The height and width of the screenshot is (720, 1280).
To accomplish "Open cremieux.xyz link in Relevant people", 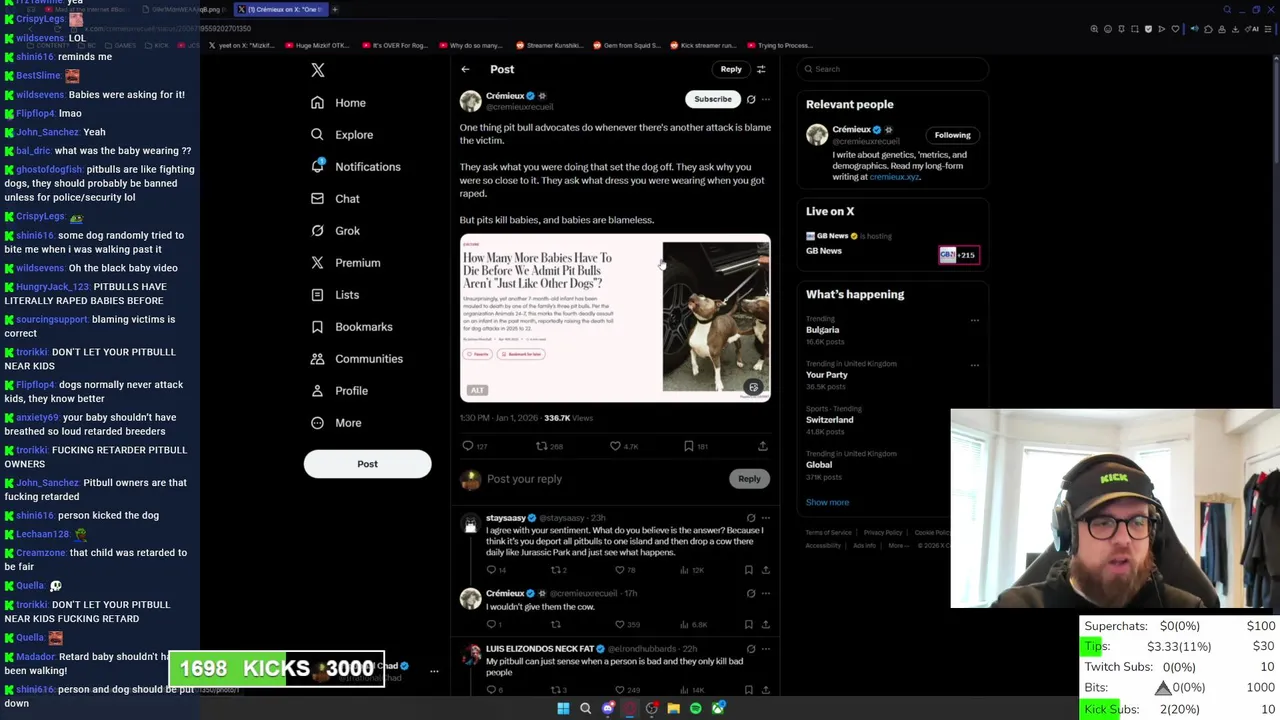I will coord(894,177).
